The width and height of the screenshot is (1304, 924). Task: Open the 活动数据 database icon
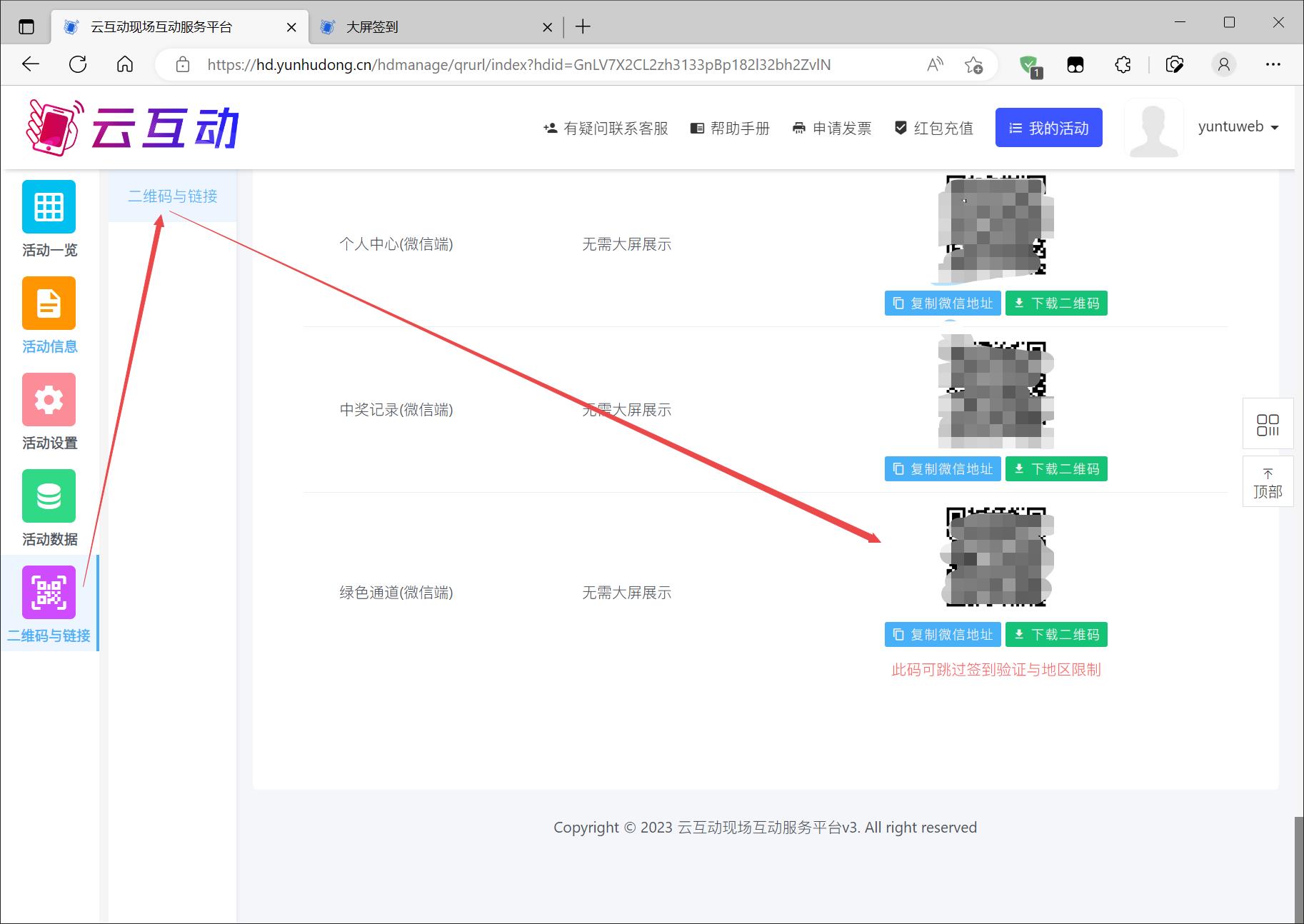click(49, 496)
